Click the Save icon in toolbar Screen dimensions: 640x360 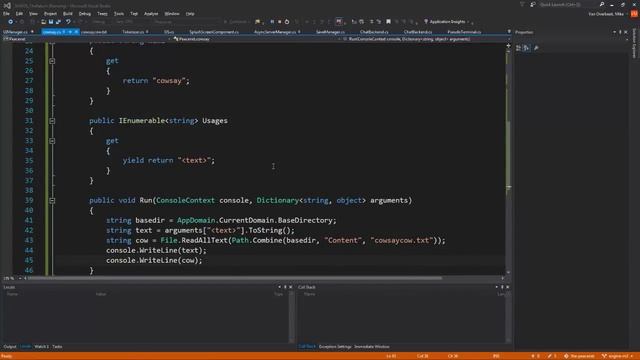coord(51,22)
